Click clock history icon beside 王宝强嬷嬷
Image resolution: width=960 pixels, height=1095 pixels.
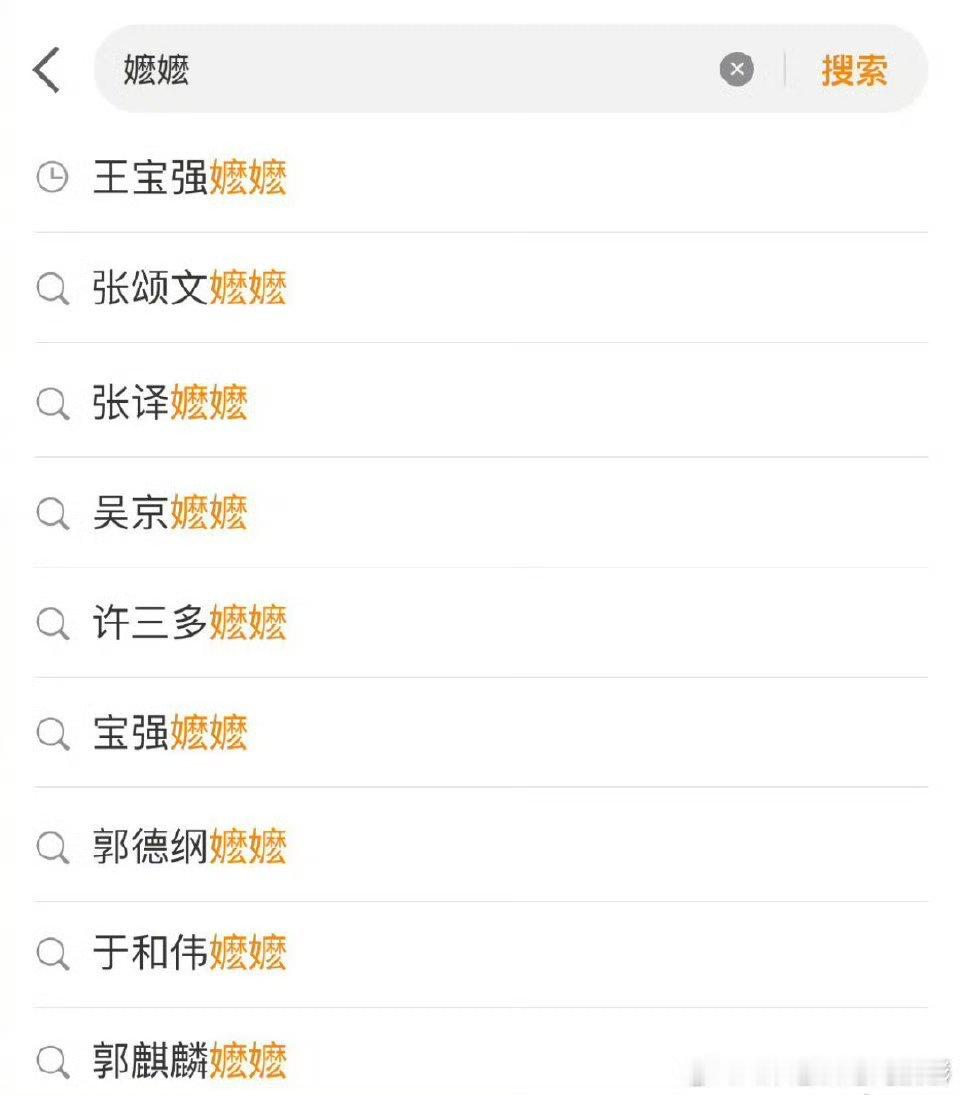(52, 177)
